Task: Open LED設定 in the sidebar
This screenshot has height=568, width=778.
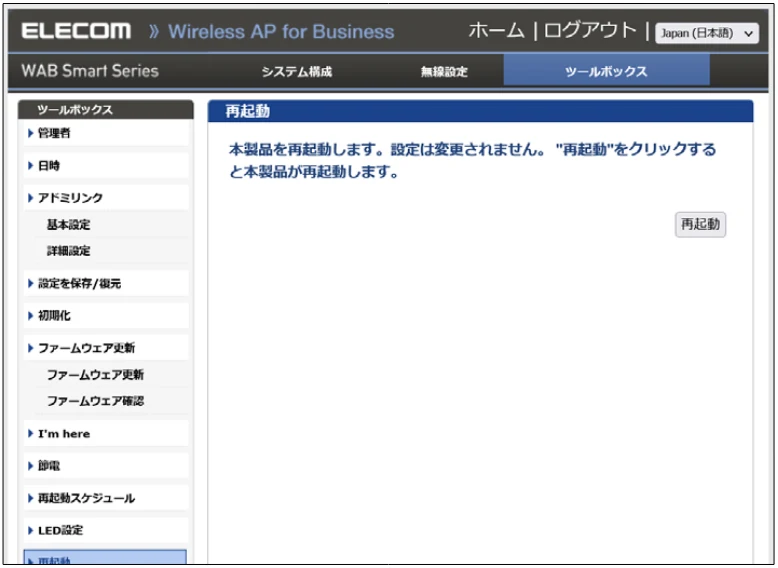Action: [106, 530]
